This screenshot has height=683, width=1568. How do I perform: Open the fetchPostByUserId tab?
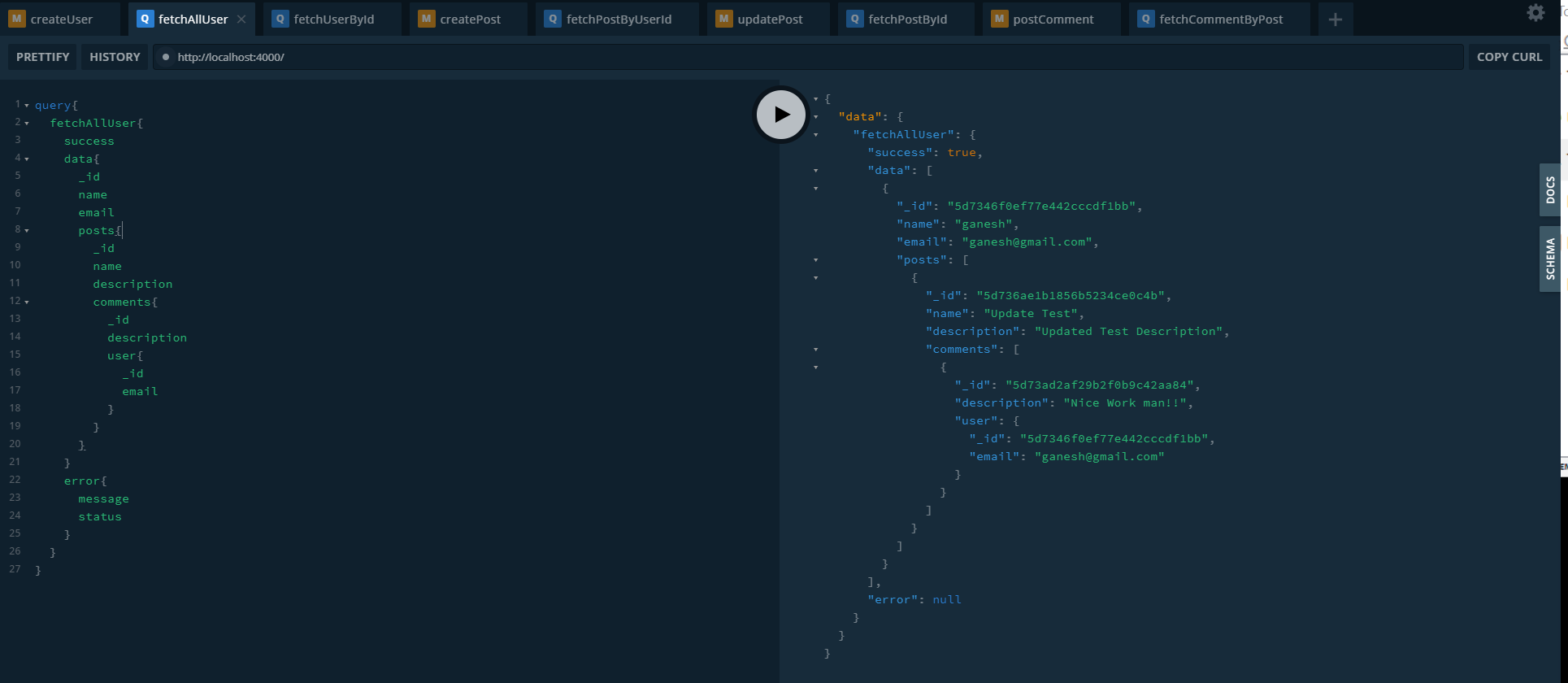(x=619, y=20)
